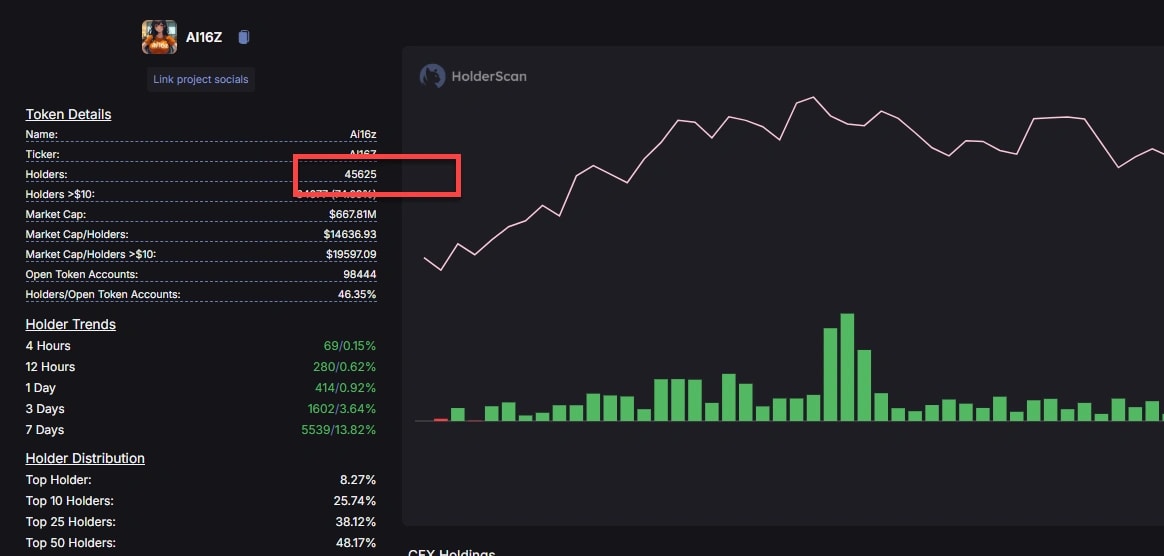Image resolution: width=1164 pixels, height=556 pixels.
Task: Select the Top 10 Holders value 25.74%
Action: pos(353,501)
